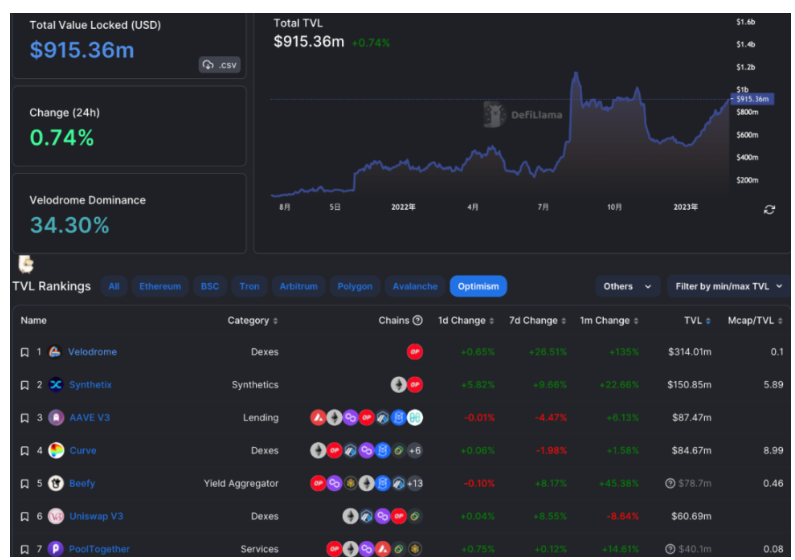
Task: Open the Uniswap V3 protocol link
Action: click(x=96, y=517)
